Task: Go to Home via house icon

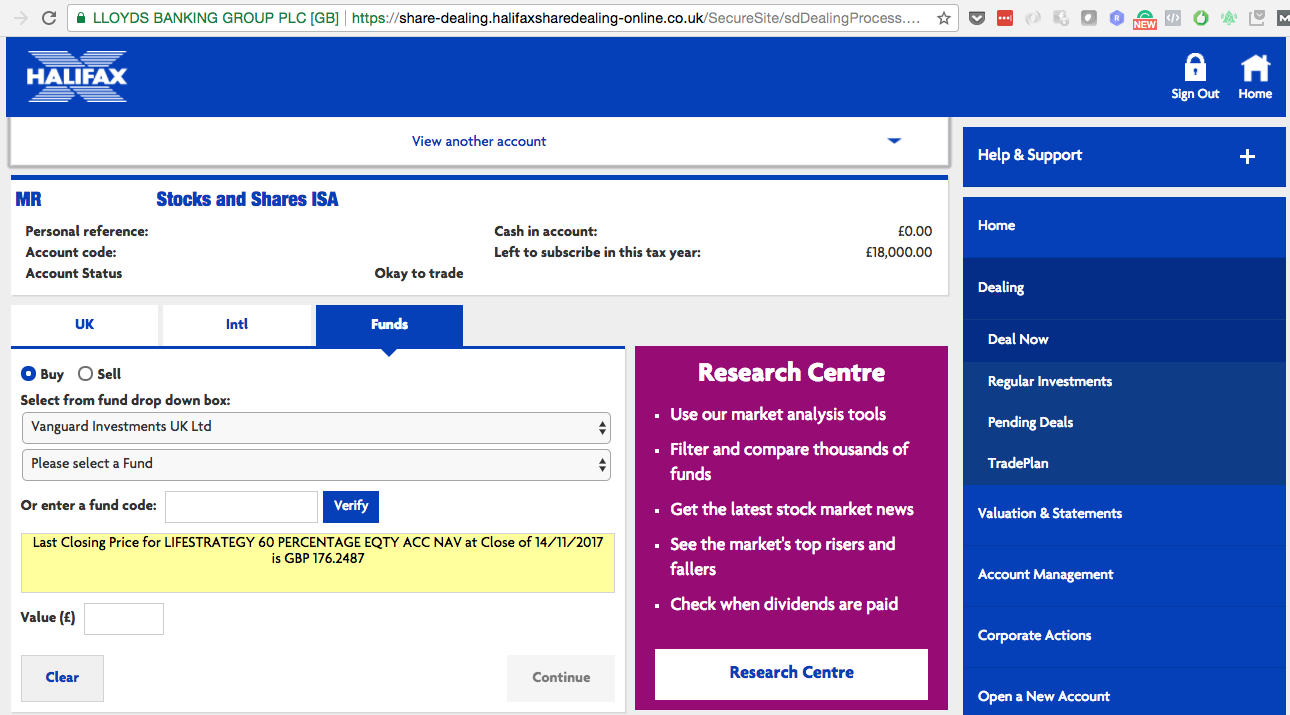Action: [1255, 69]
